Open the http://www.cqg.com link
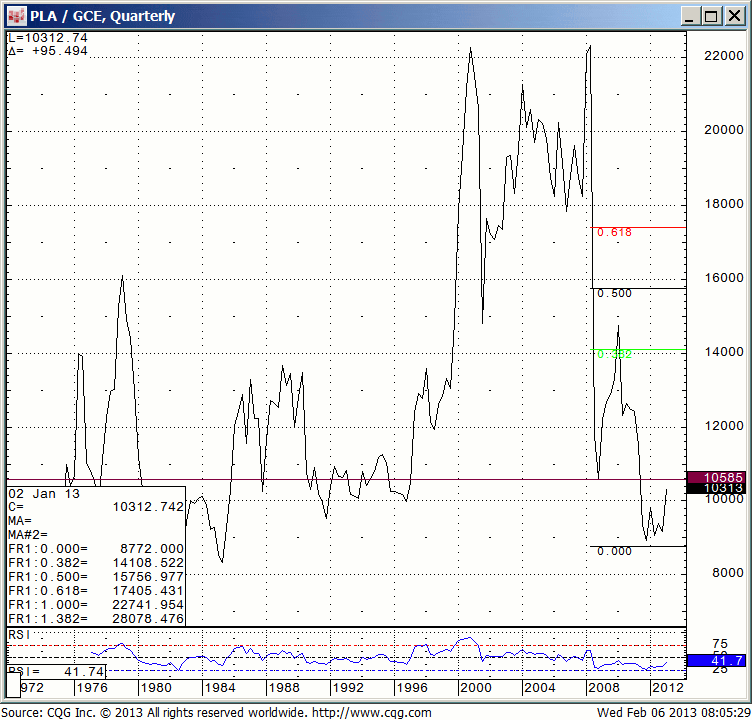Image resolution: width=752 pixels, height=720 pixels. click(x=372, y=713)
